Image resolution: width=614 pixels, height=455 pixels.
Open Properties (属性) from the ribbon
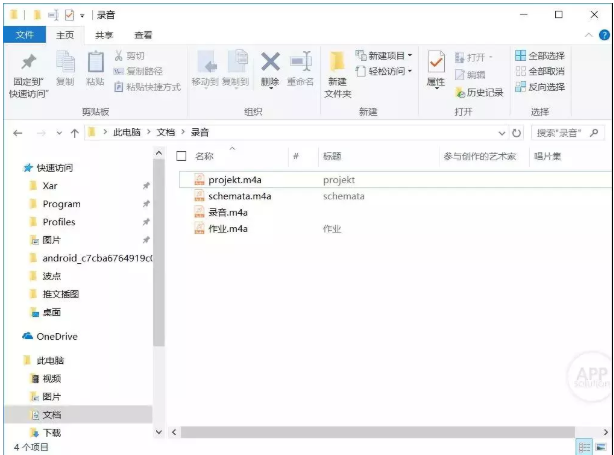tap(436, 62)
